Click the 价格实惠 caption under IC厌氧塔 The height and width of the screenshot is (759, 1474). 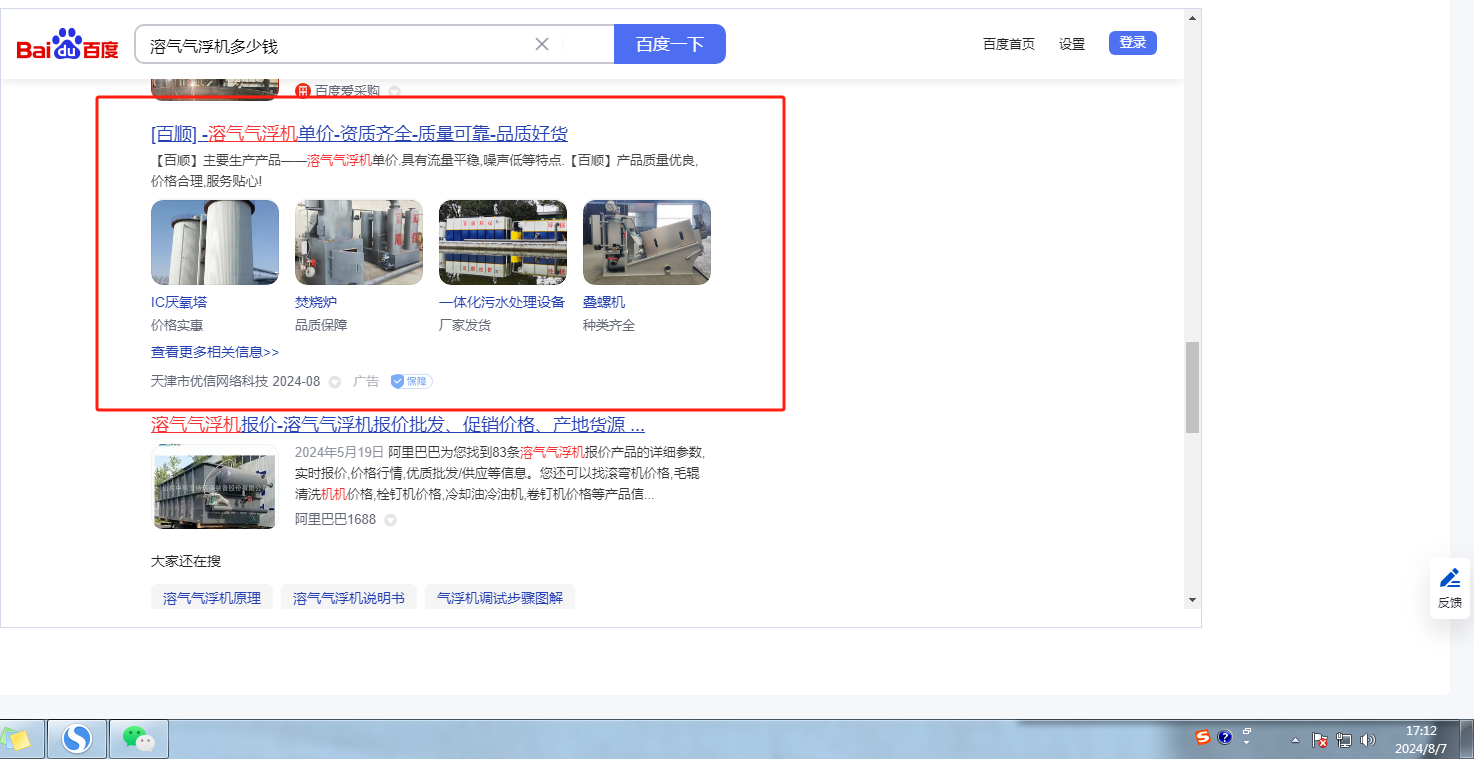pyautogui.click(x=177, y=325)
